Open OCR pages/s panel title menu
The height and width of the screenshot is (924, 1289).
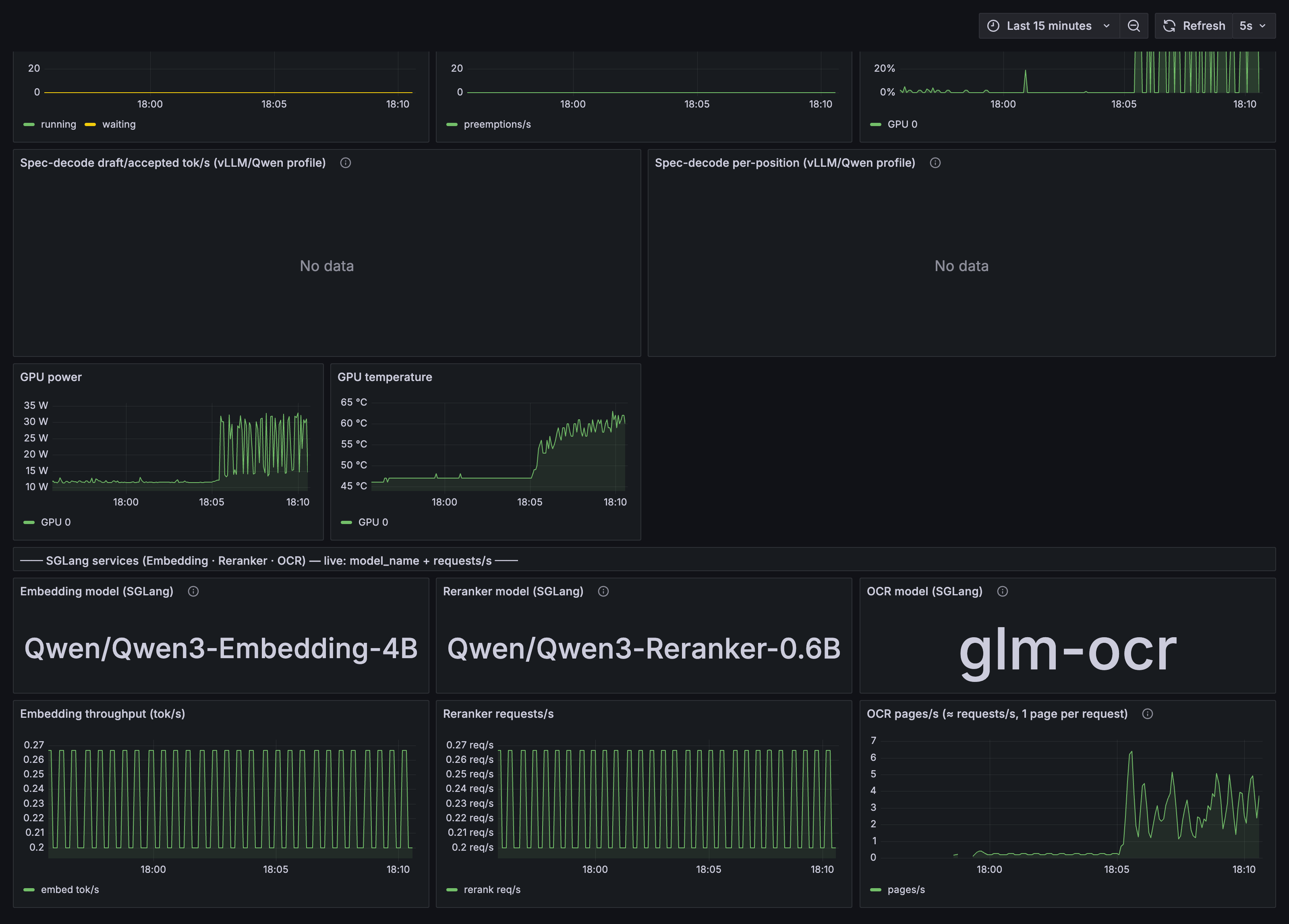(x=997, y=714)
